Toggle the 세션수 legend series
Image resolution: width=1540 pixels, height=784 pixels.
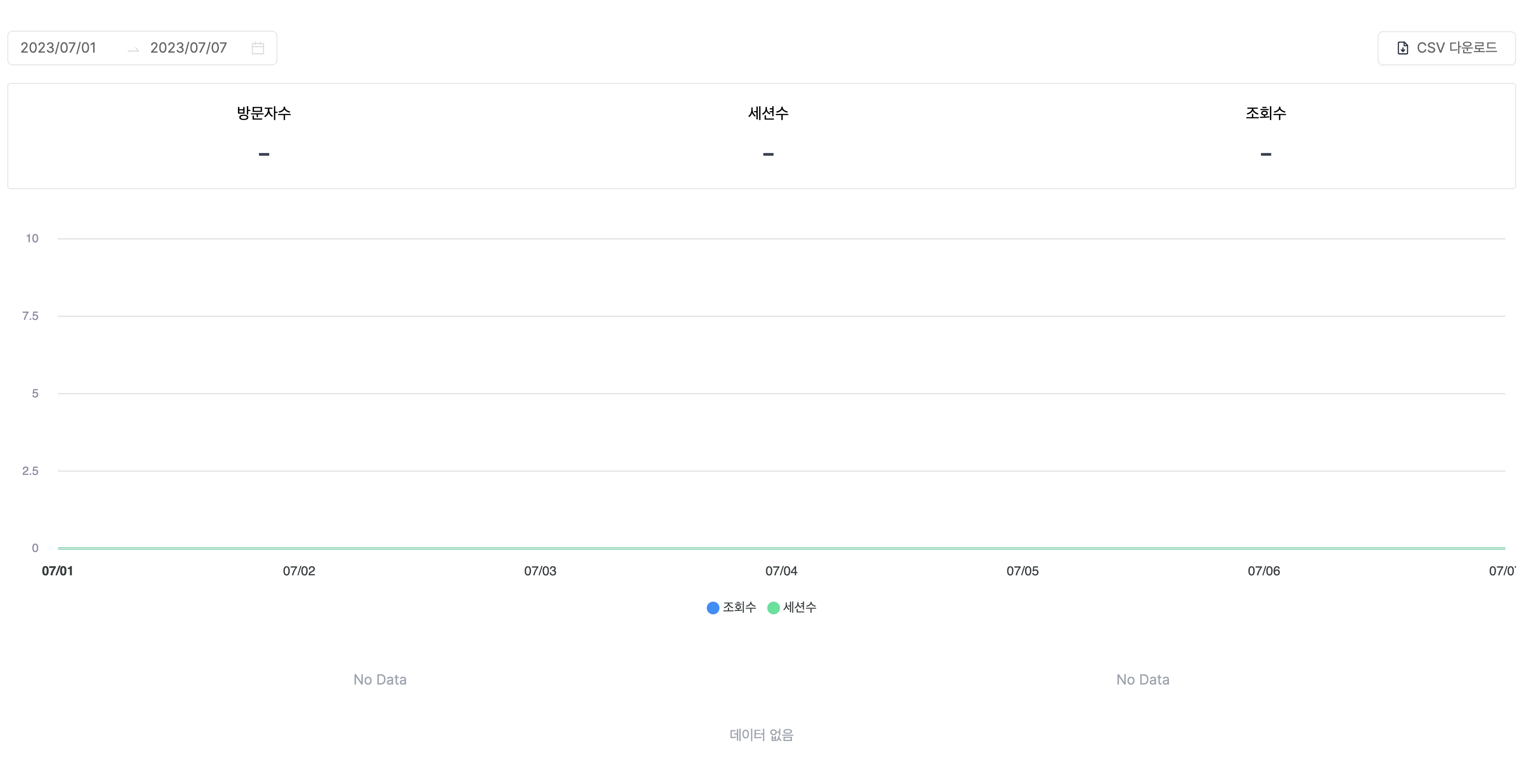791,607
